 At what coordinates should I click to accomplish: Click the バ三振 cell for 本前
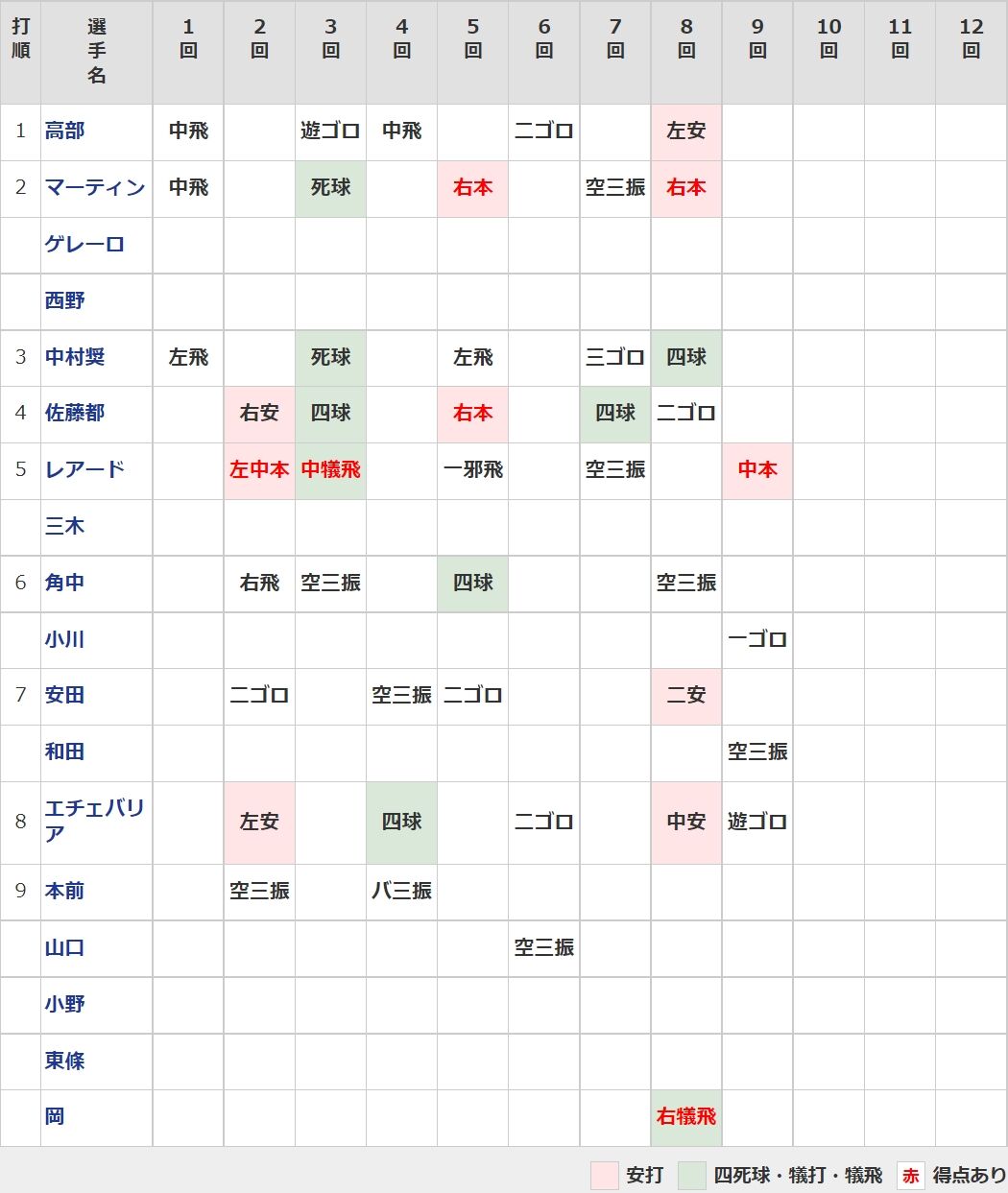[401, 891]
